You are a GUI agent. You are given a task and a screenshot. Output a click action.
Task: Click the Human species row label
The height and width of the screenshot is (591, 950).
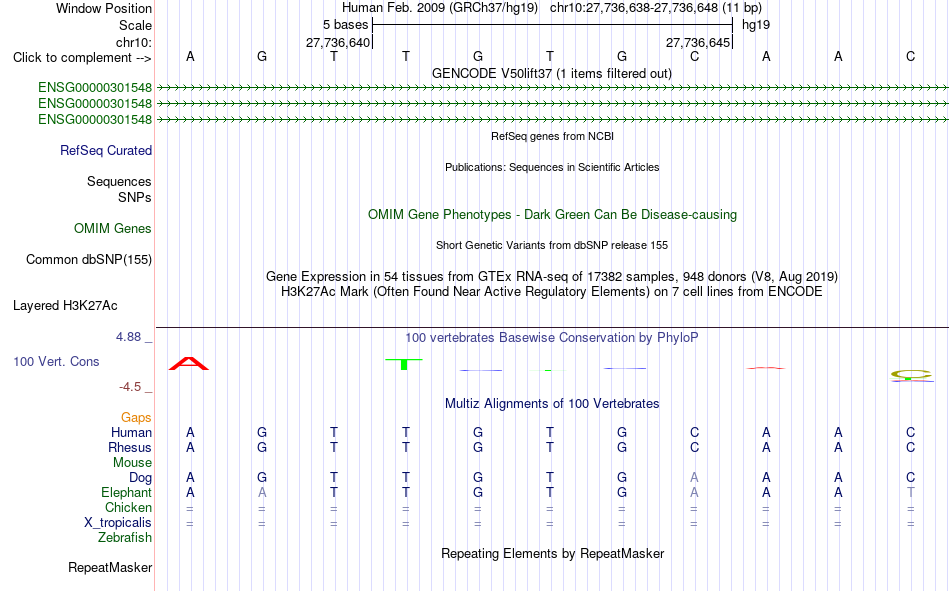click(131, 432)
